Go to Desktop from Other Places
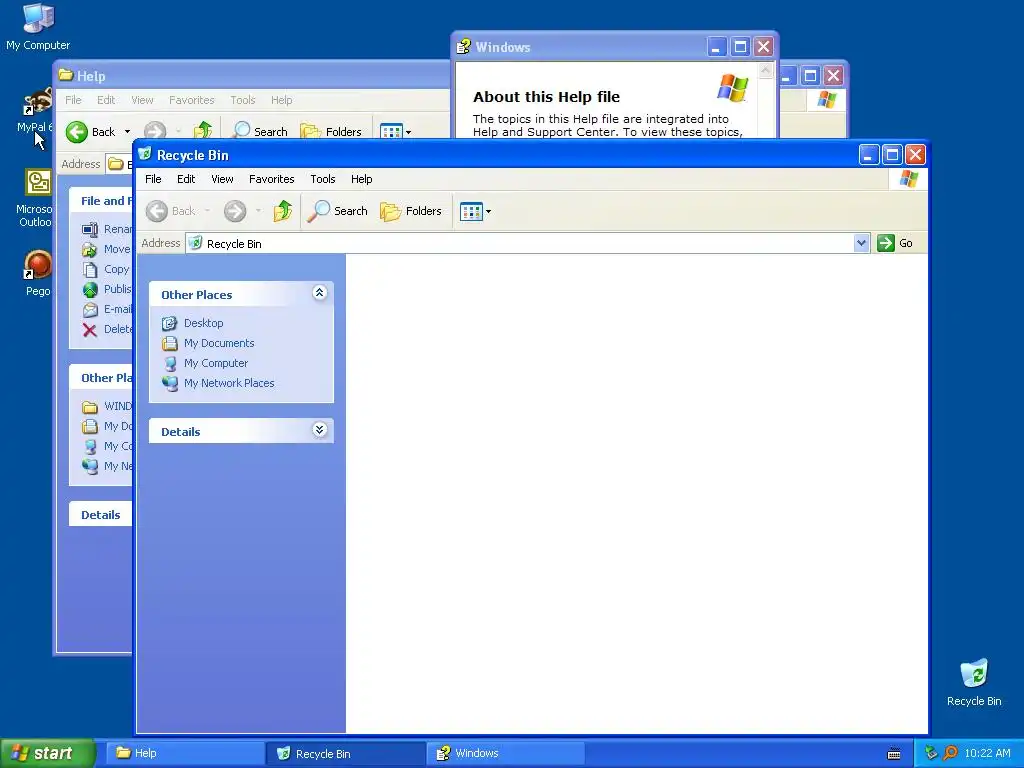1024x768 pixels. 204,323
